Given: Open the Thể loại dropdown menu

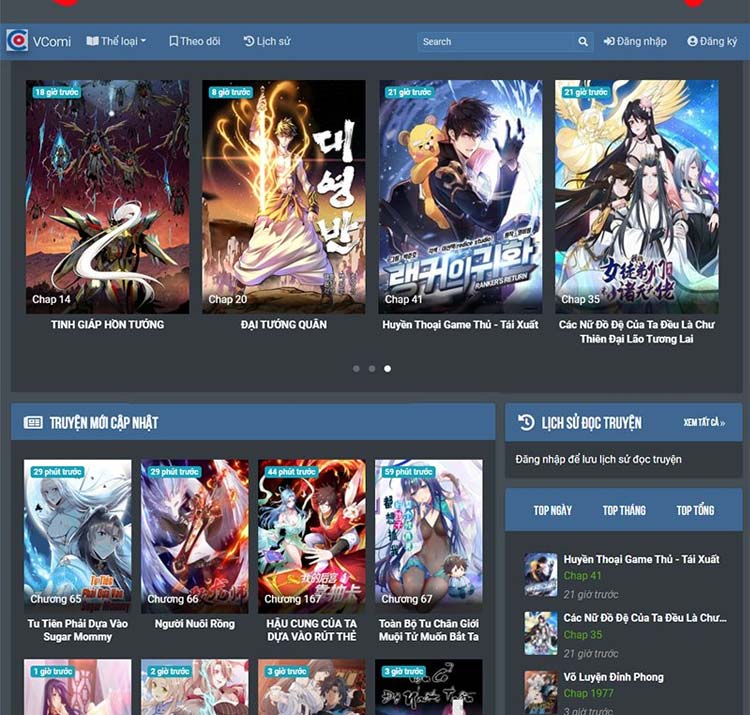Looking at the screenshot, I should (117, 42).
